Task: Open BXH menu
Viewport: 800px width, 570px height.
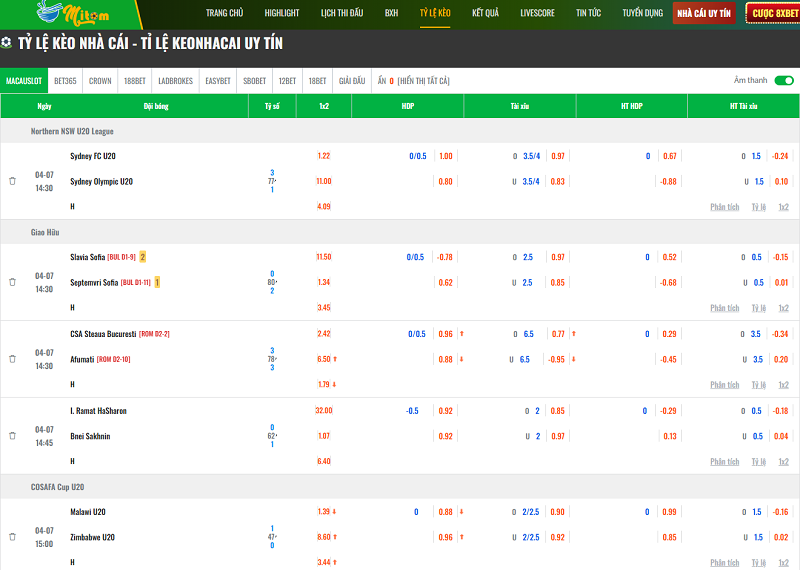Action: [391, 13]
